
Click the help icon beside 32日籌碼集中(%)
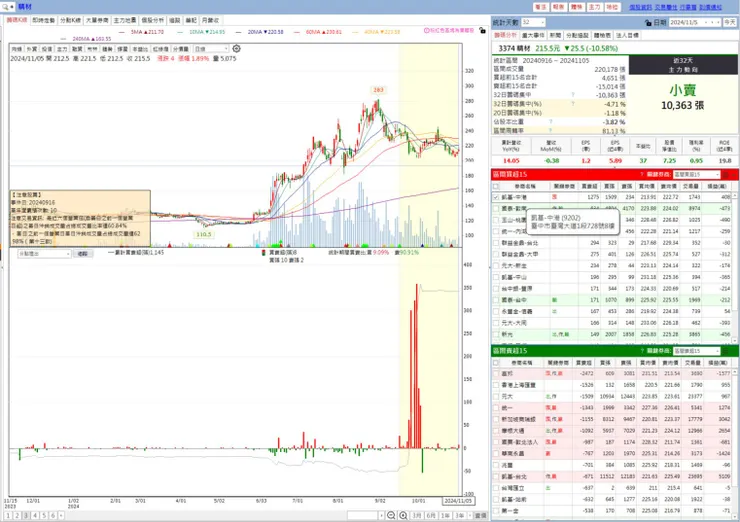[x=573, y=104]
